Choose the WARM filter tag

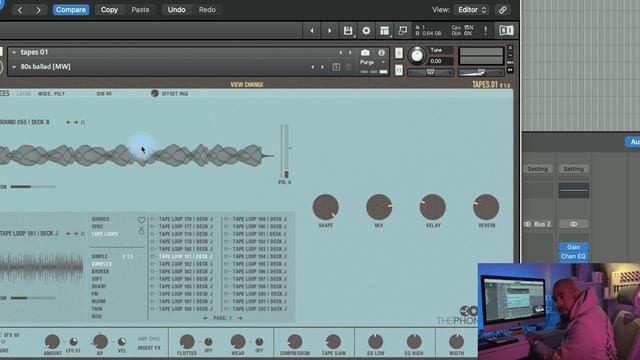tap(98, 301)
